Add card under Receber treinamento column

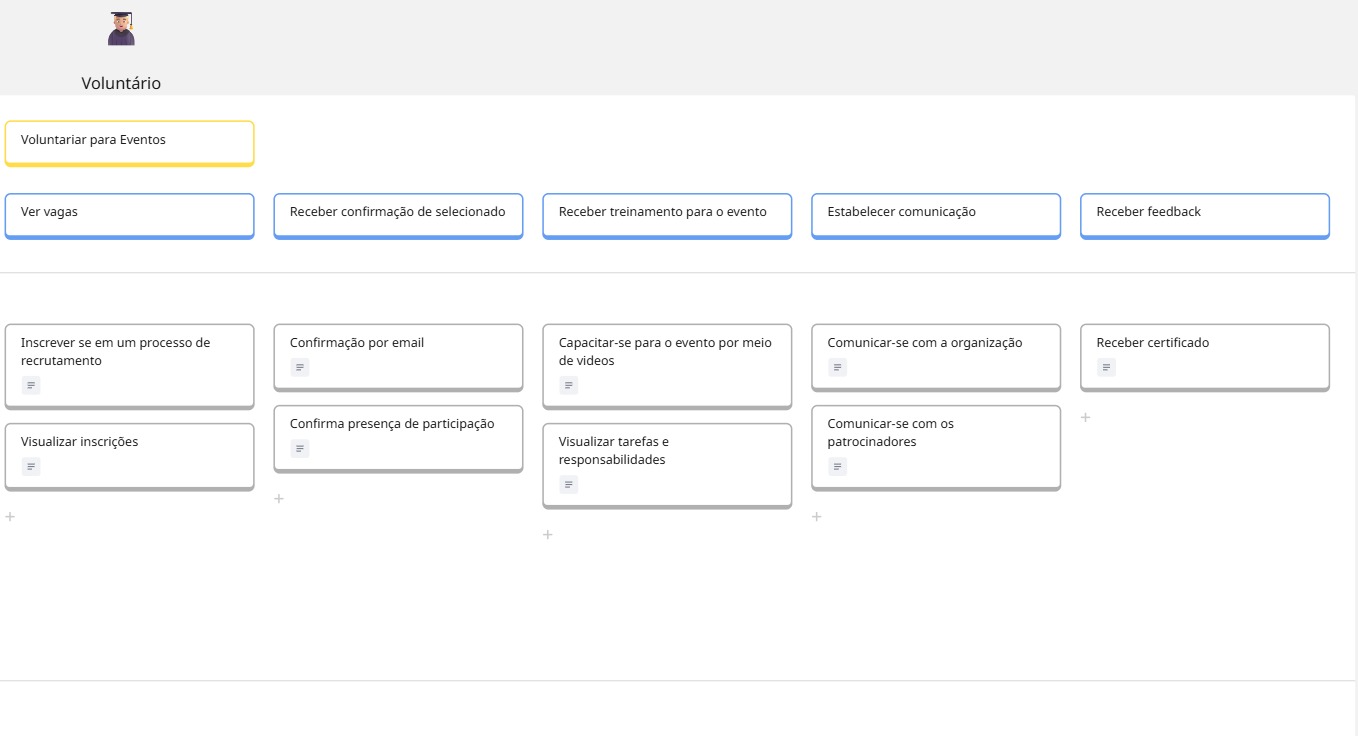pos(548,535)
